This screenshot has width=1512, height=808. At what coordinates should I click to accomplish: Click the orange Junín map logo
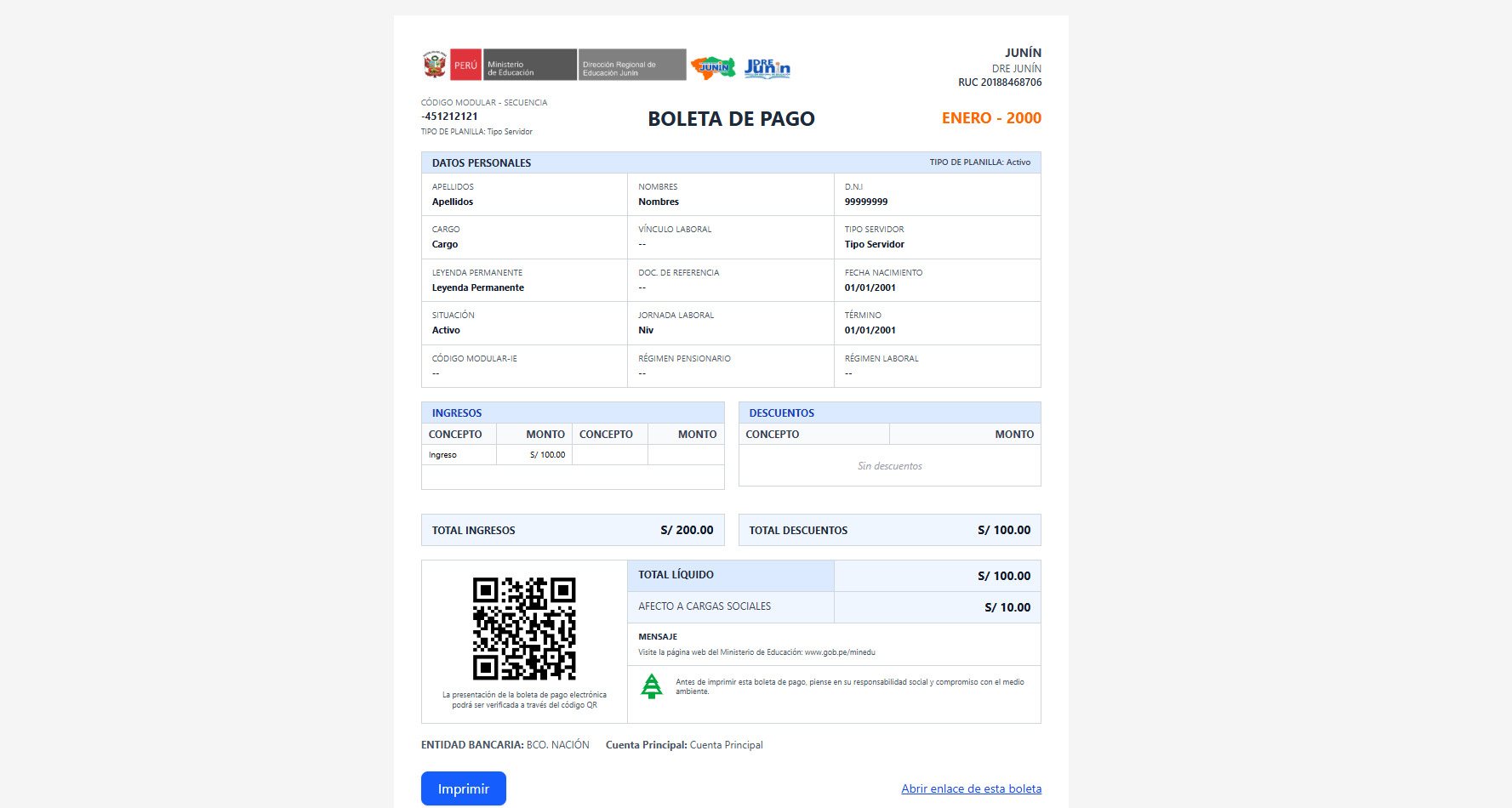pos(713,67)
